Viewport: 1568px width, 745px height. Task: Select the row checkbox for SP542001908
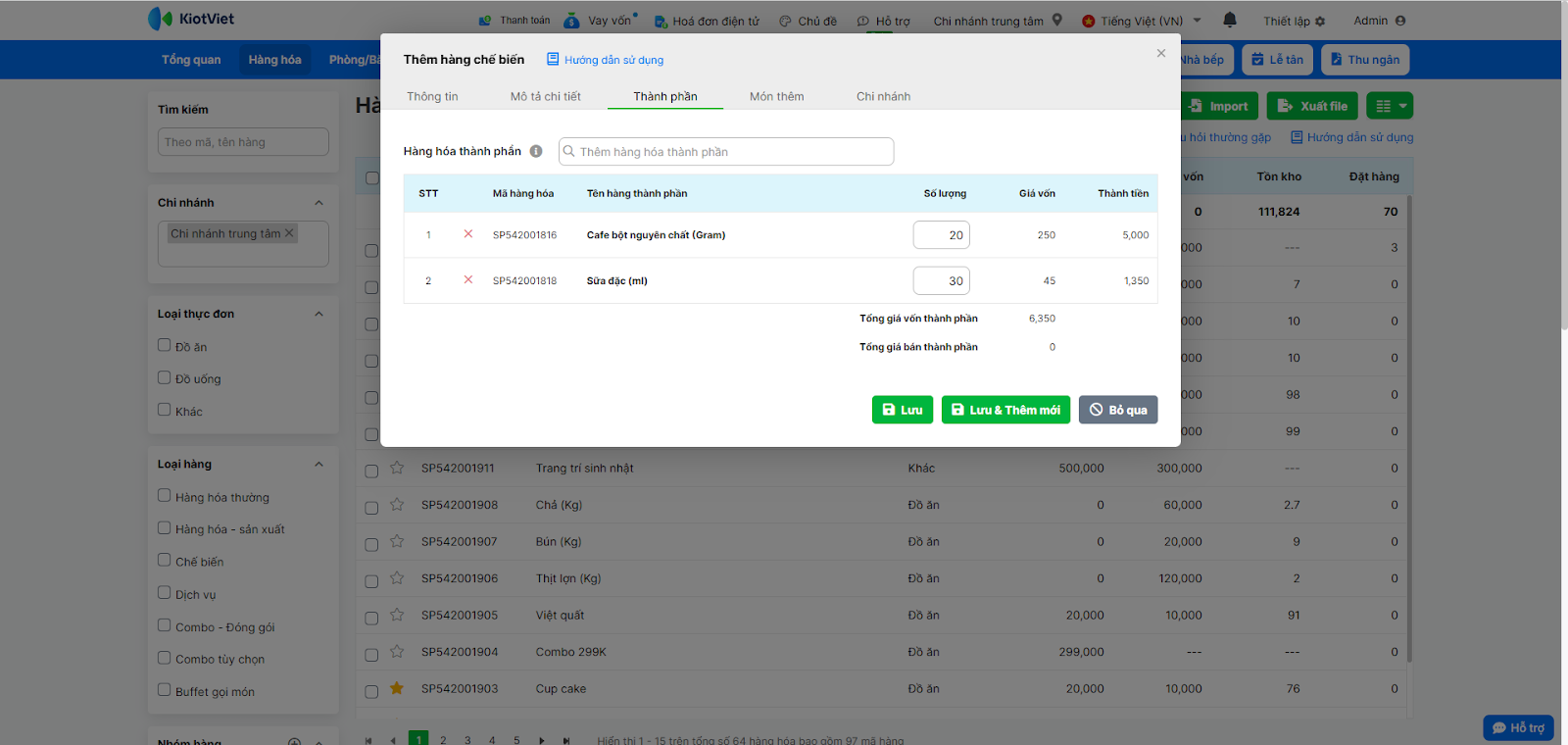tap(371, 508)
